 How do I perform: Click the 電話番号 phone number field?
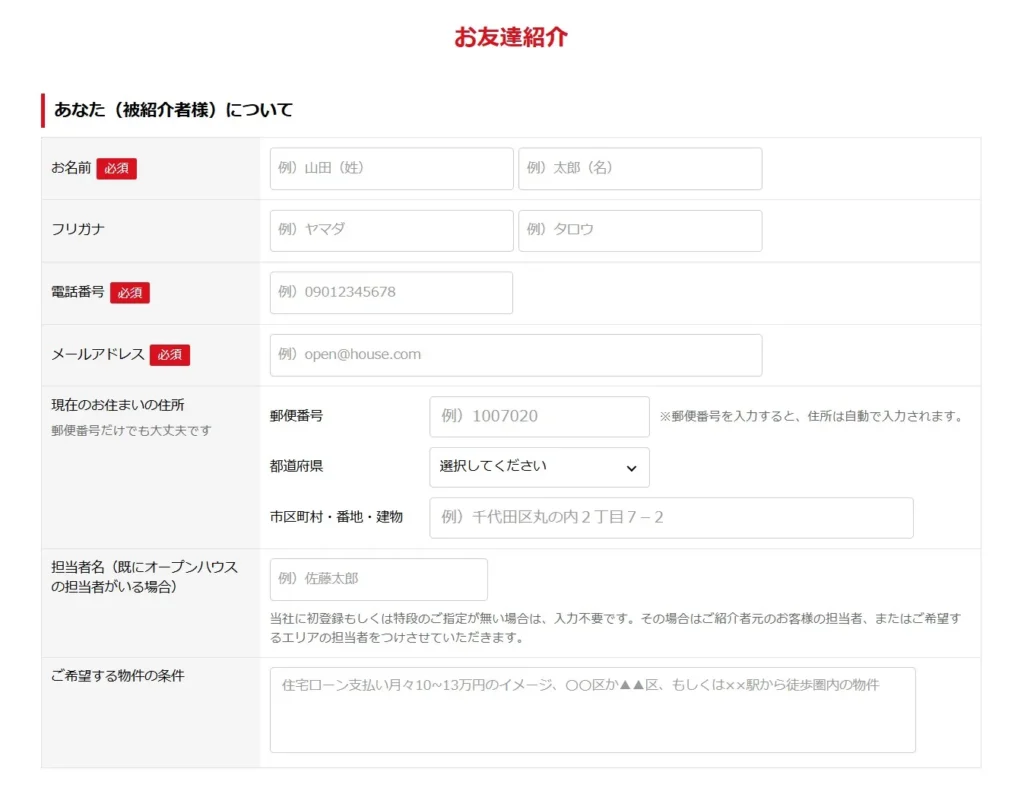click(390, 292)
